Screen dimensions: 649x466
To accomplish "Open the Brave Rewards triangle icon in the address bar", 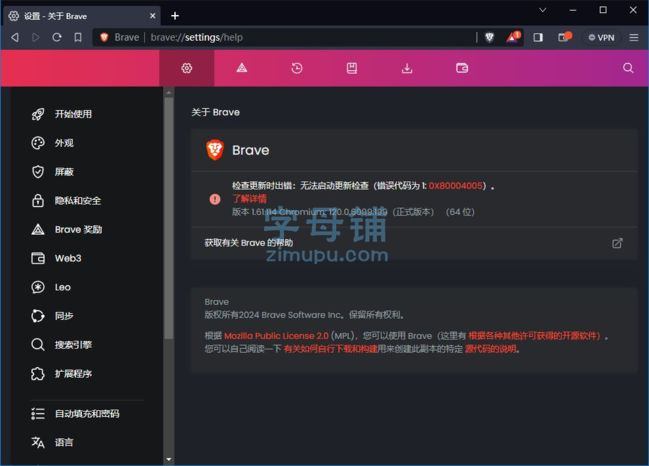I will (513, 37).
